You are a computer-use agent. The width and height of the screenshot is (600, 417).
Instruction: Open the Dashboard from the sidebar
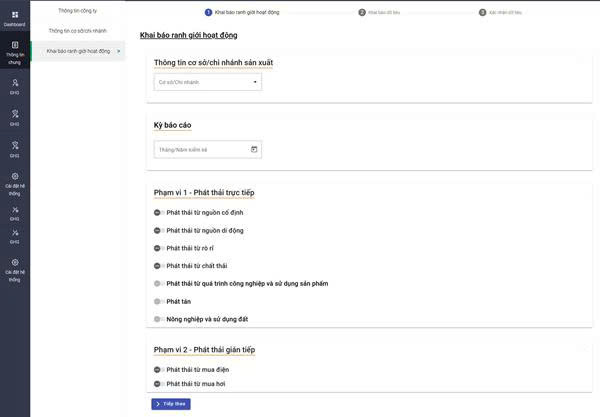(15, 17)
